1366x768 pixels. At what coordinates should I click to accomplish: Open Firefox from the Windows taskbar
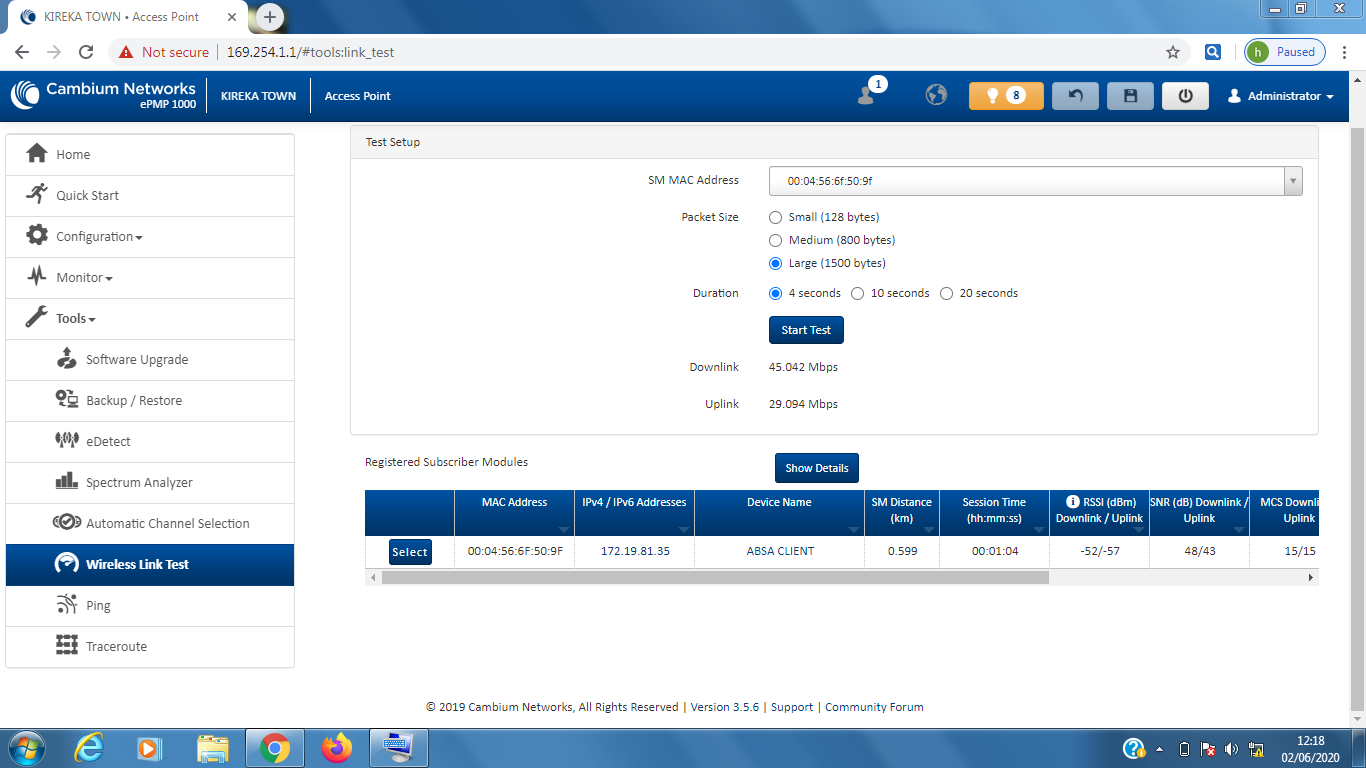(337, 747)
